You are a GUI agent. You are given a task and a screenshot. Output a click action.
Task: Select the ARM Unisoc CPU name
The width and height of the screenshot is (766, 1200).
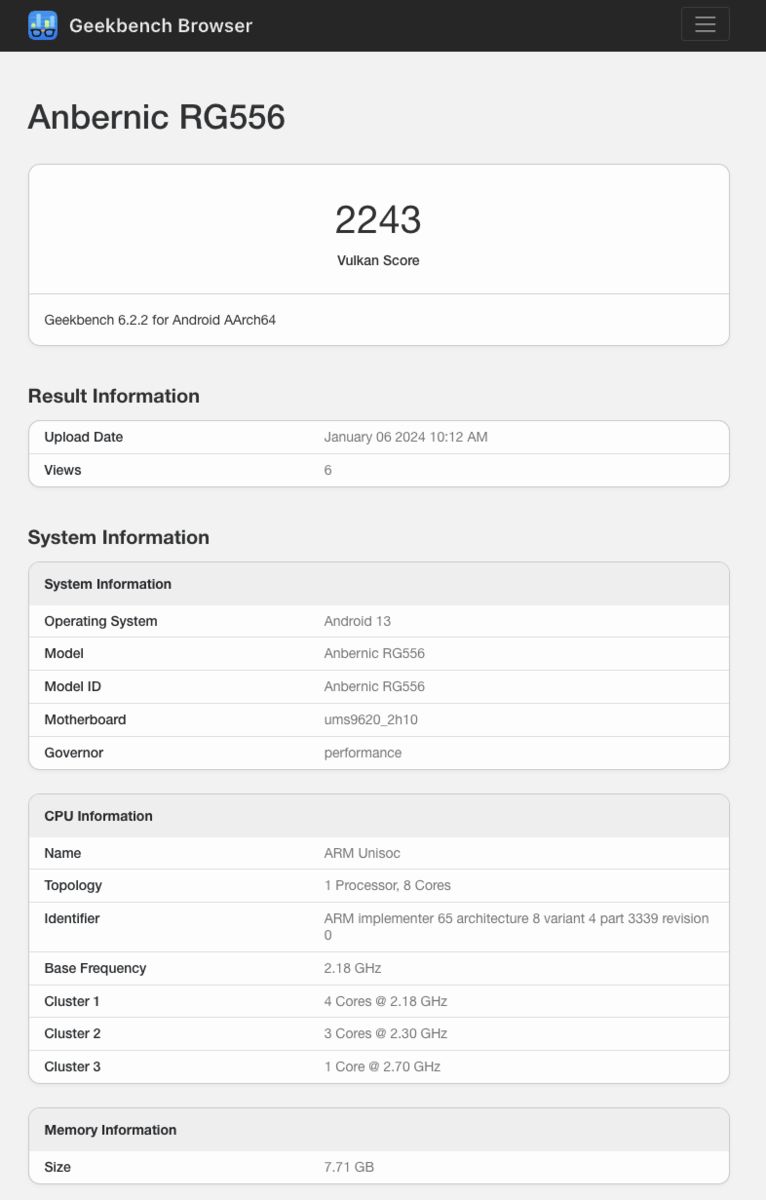click(362, 853)
